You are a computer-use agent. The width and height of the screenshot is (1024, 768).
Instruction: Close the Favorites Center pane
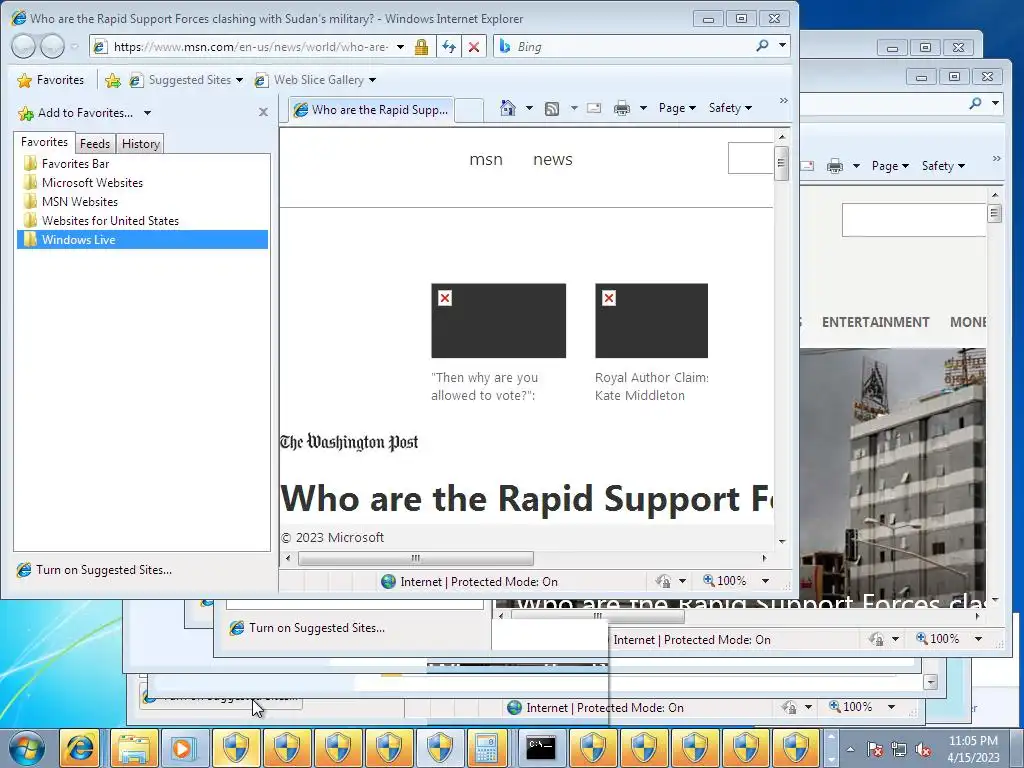(x=263, y=112)
